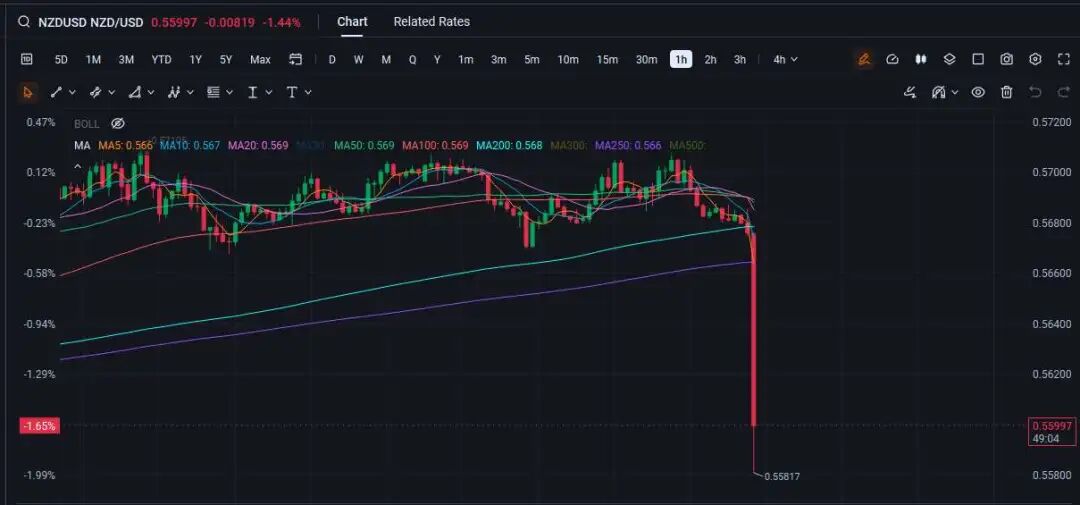
Task: Collapse the indicator legend chevron
Action: (x=78, y=167)
